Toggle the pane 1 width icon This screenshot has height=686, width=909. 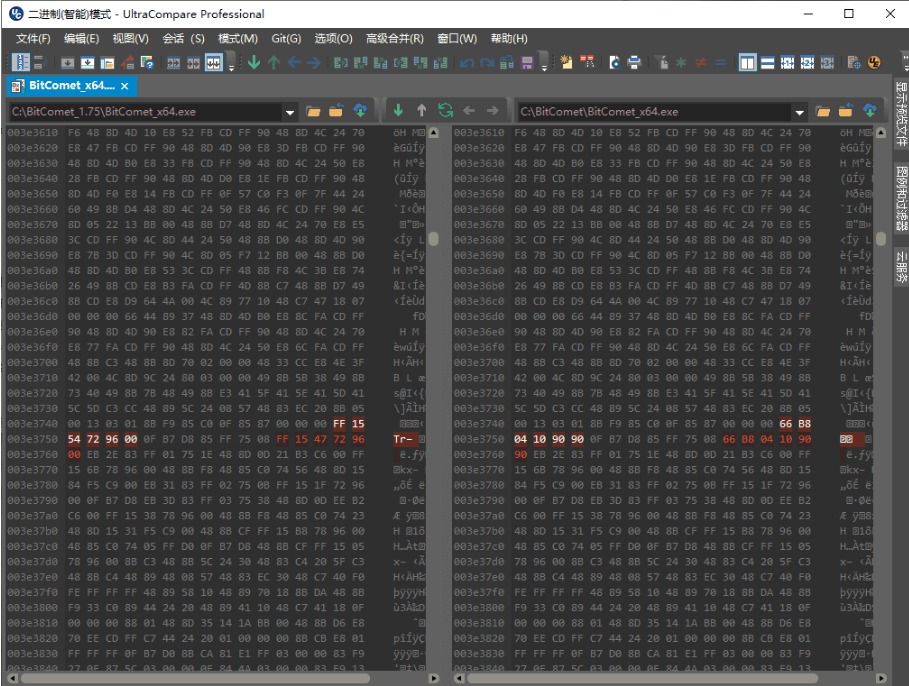(787, 62)
